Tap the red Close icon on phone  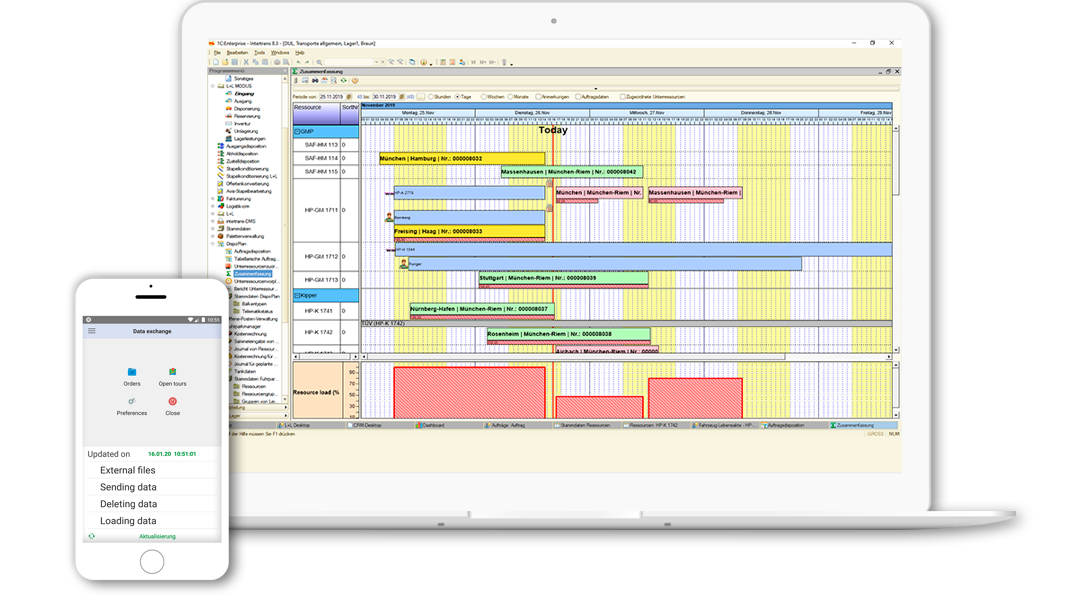(x=172, y=401)
